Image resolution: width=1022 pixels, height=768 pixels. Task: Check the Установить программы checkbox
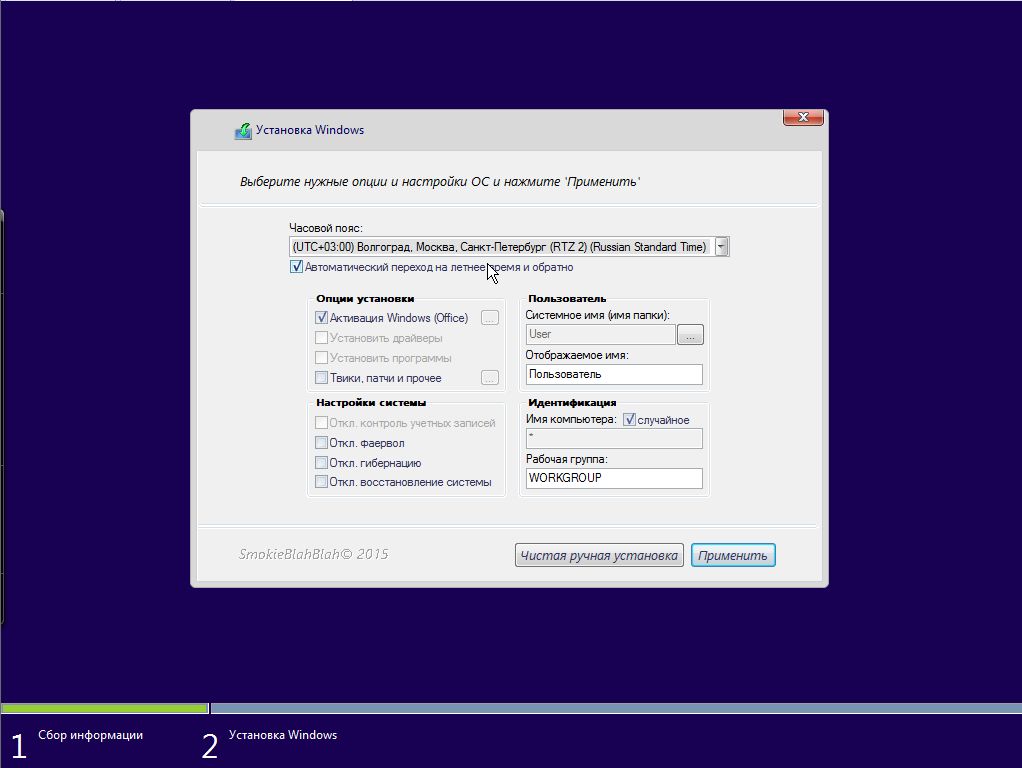321,358
